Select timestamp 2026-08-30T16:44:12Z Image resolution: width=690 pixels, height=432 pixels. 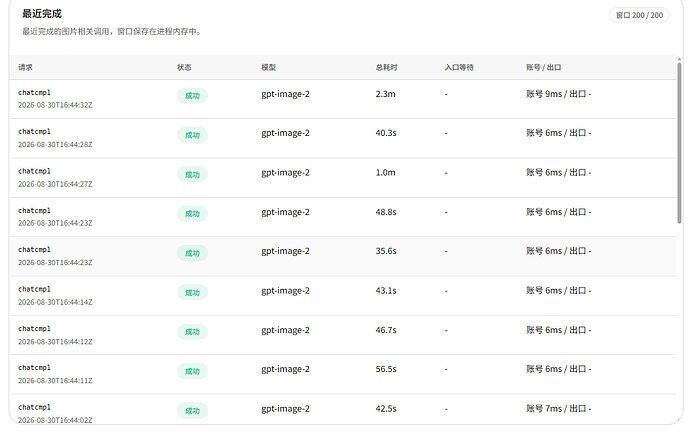[55, 342]
